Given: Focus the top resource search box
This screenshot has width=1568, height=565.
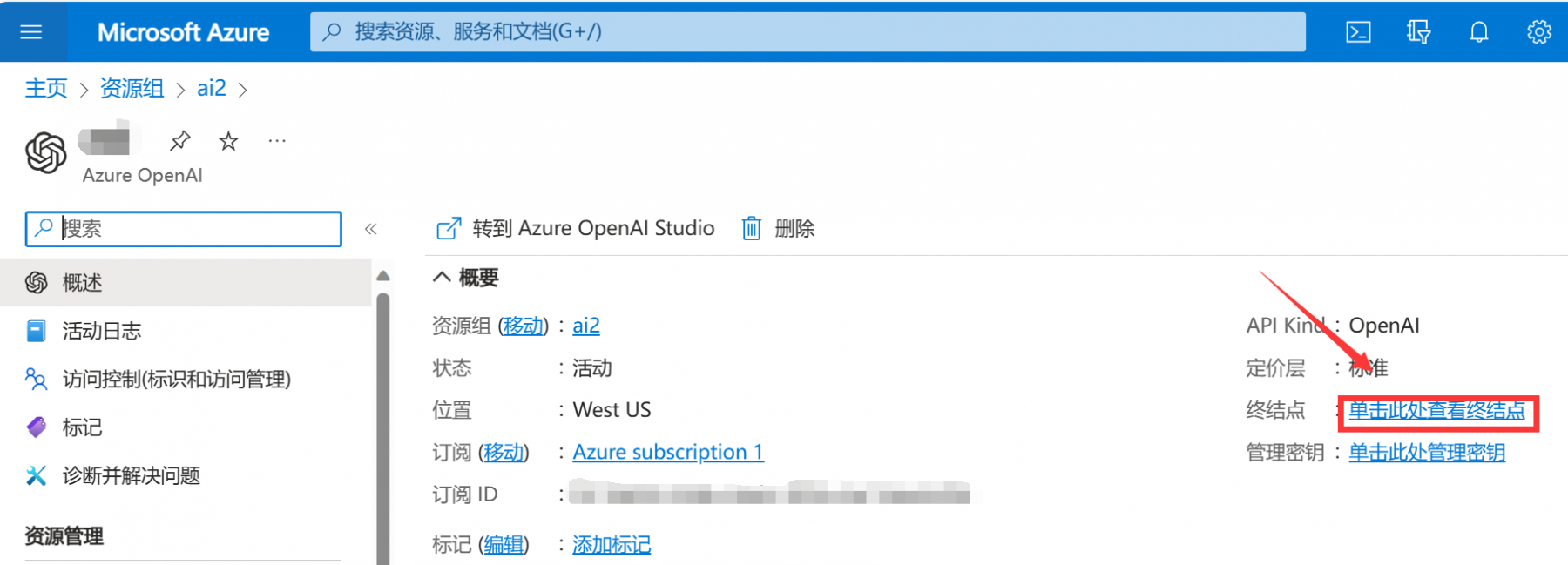Looking at the screenshot, I should coord(808,32).
